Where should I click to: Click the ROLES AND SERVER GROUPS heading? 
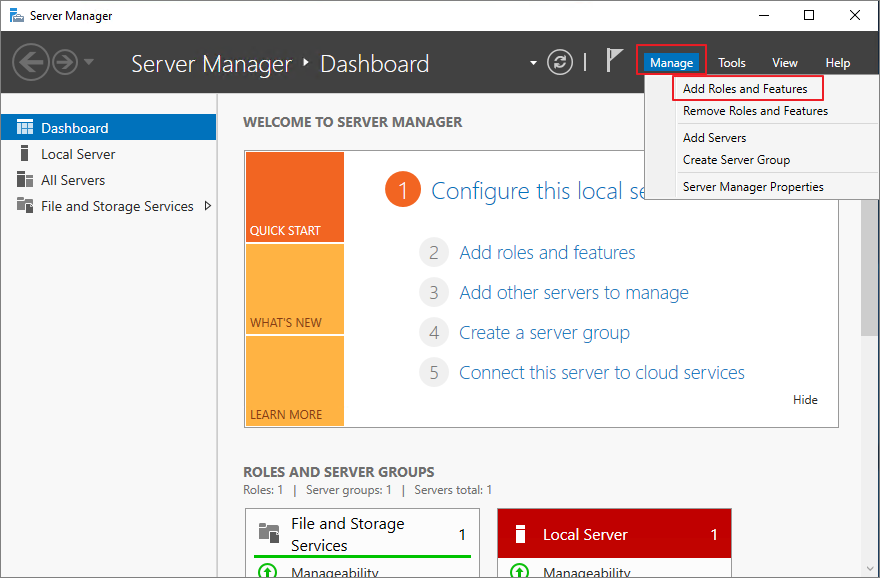click(x=338, y=472)
